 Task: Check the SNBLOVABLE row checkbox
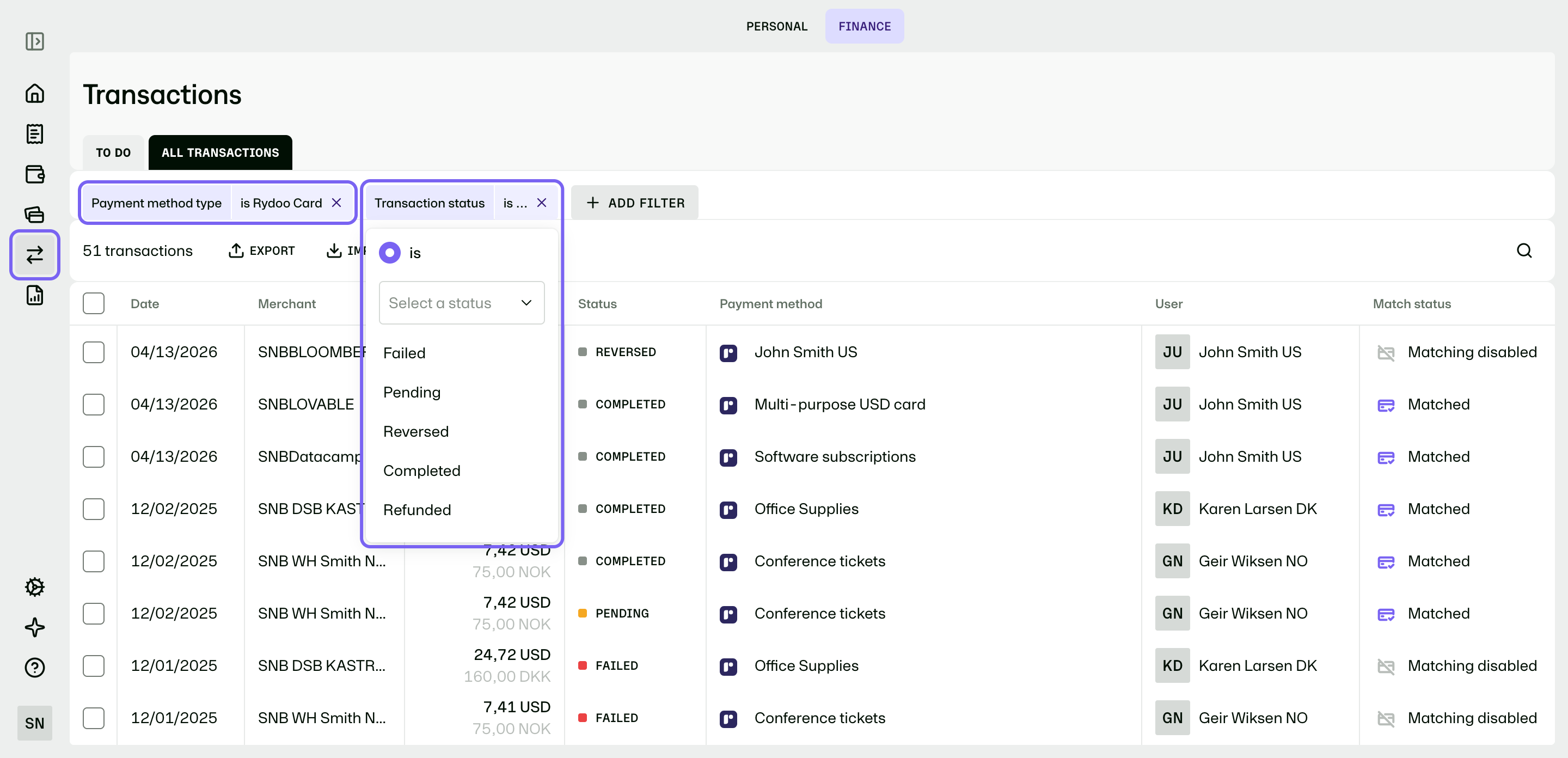pos(94,404)
